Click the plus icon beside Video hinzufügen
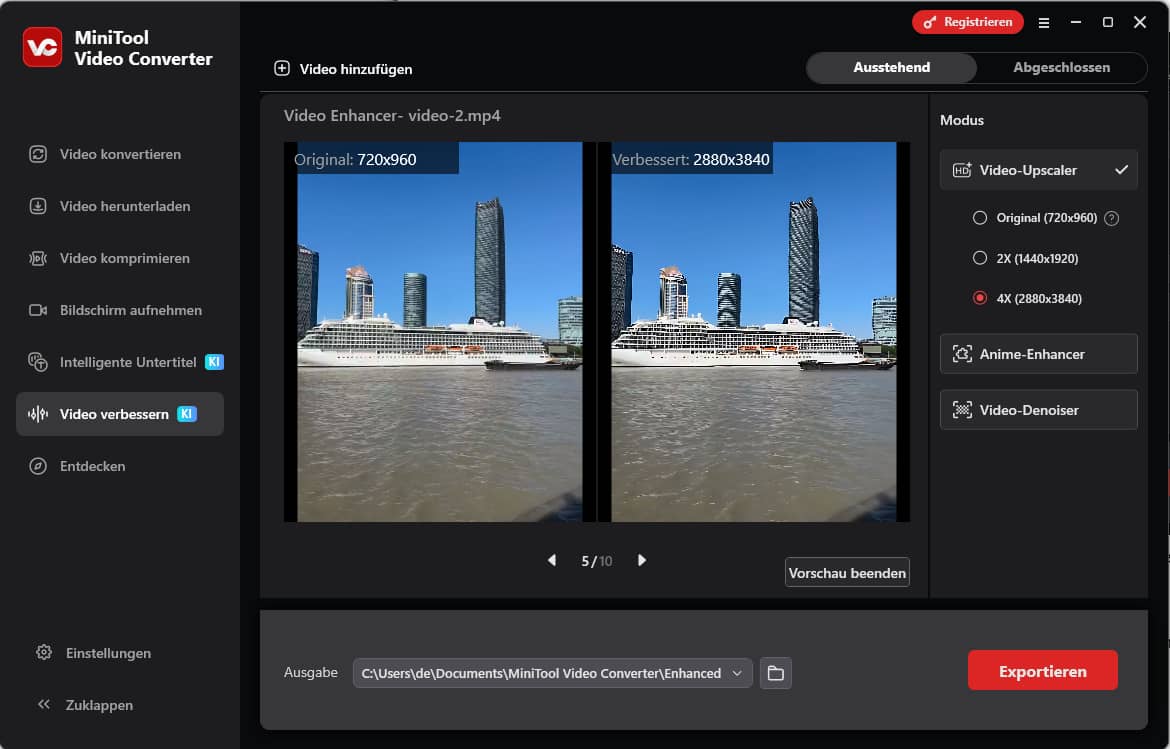Viewport: 1170px width, 749px height. (x=282, y=69)
